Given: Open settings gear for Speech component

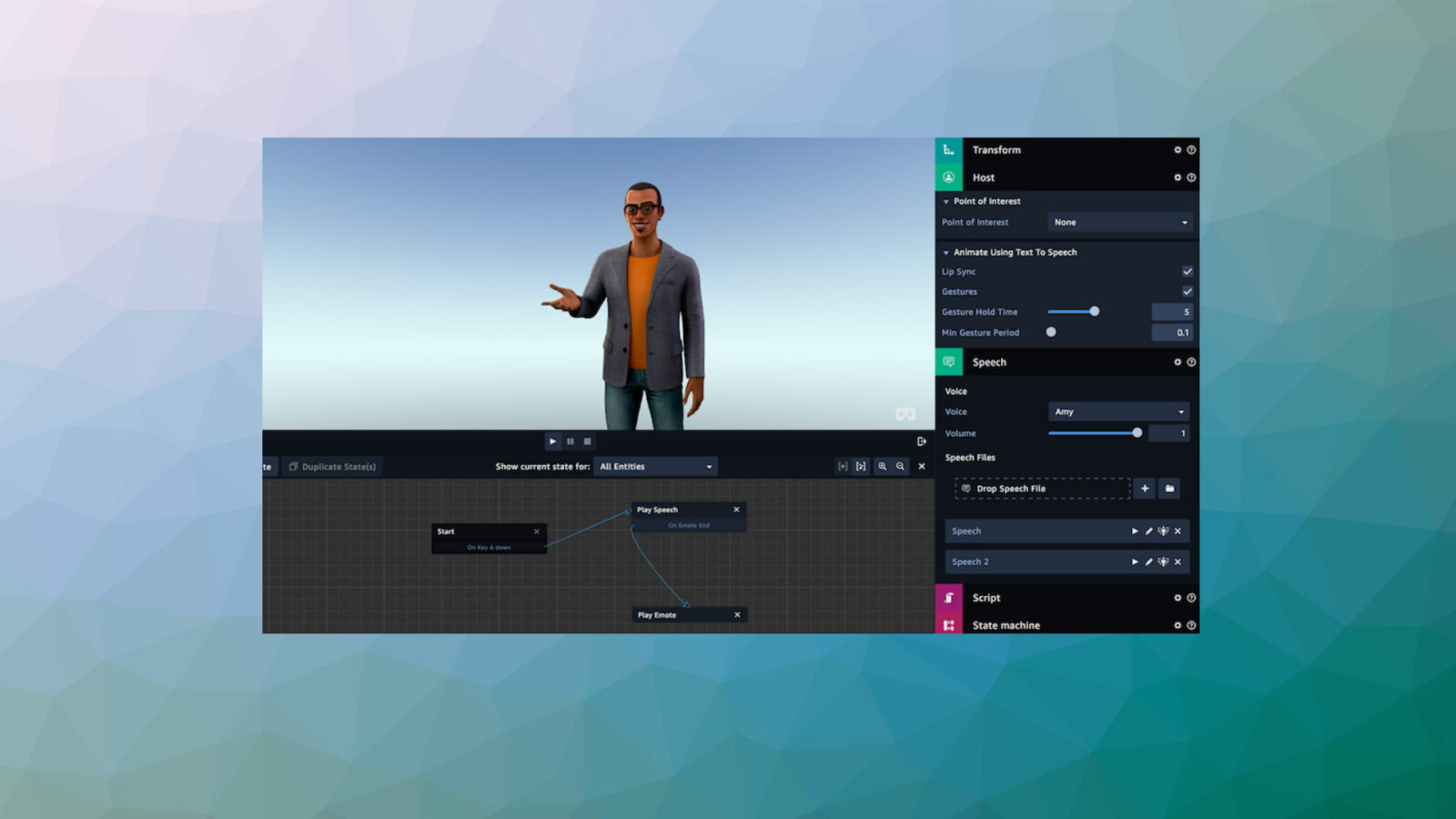Looking at the screenshot, I should pyautogui.click(x=1178, y=362).
